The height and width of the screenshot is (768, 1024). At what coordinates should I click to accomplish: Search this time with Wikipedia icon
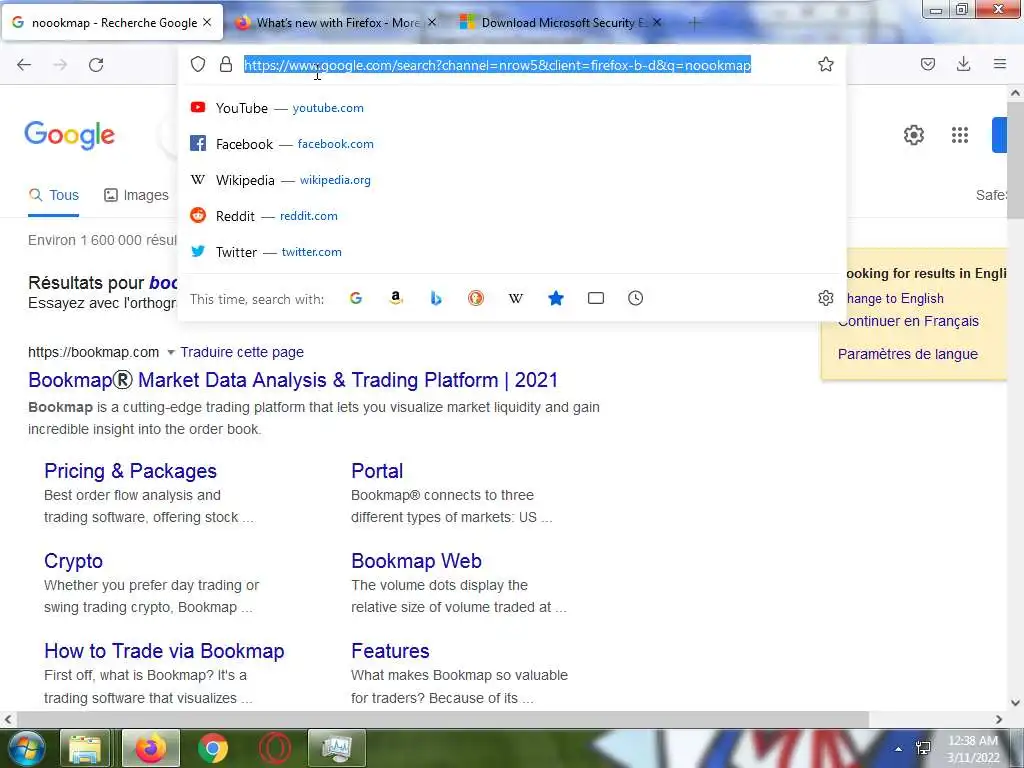516,298
